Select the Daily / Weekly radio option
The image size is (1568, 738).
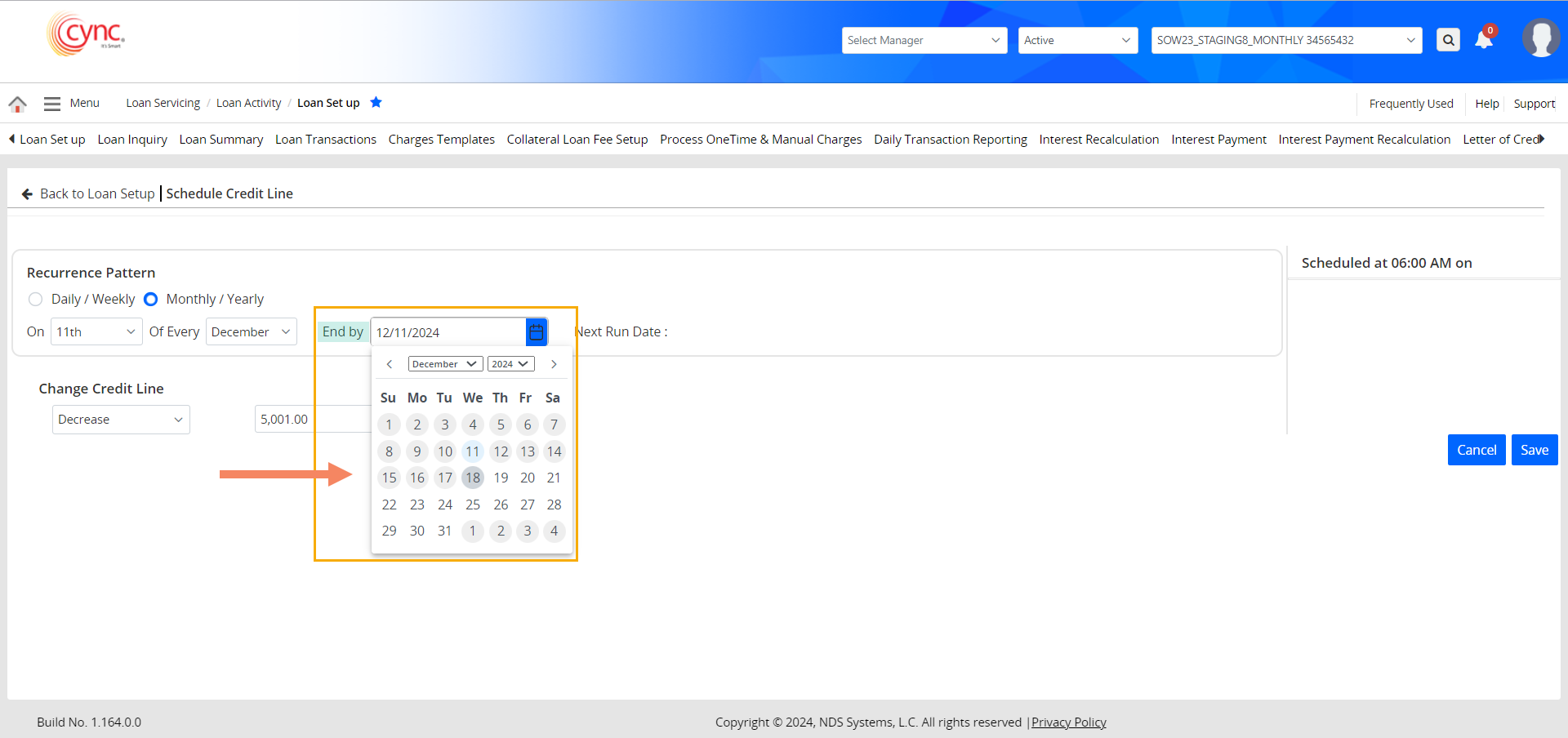[x=35, y=300]
